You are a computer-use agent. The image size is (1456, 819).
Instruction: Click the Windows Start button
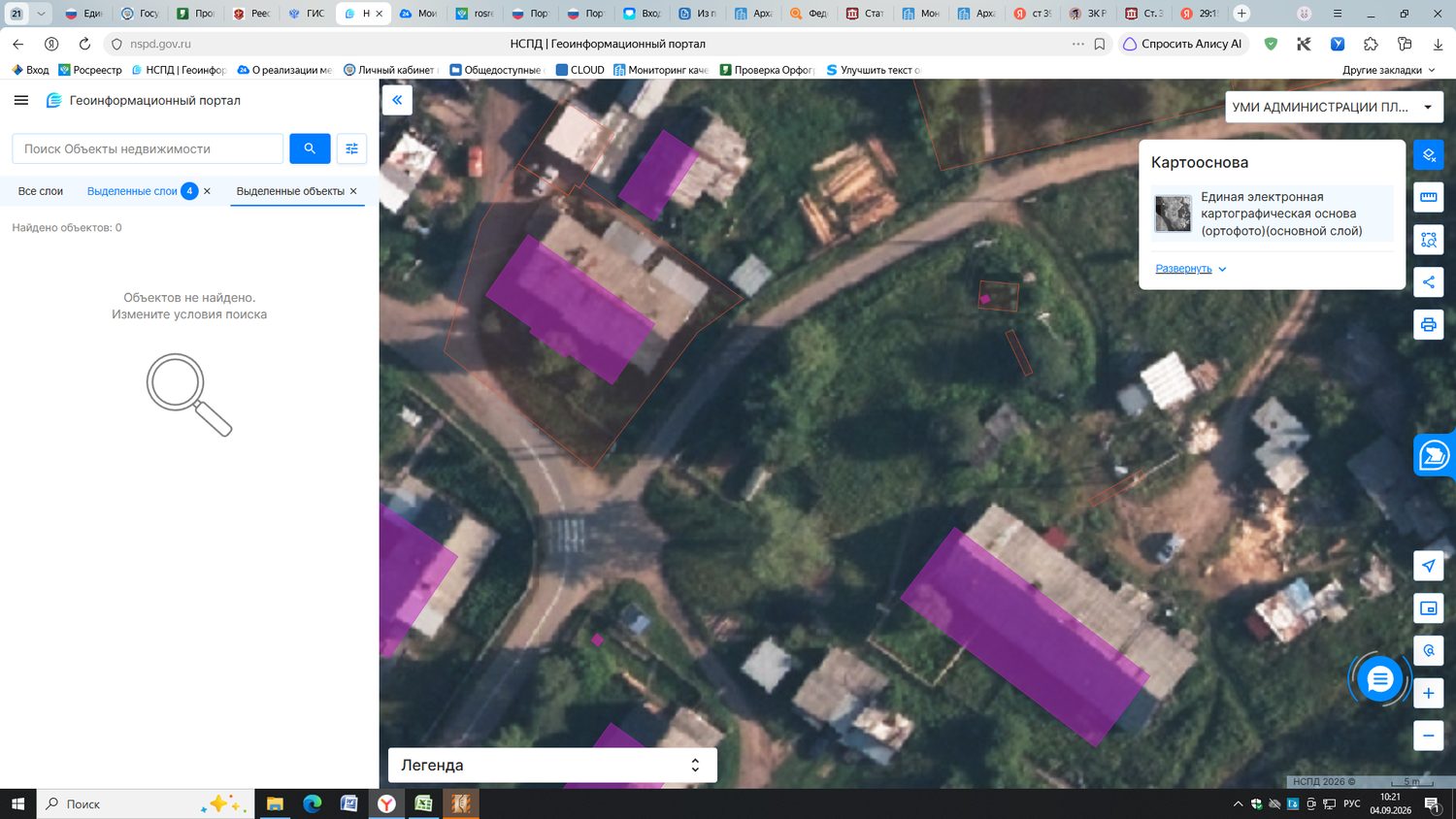[x=17, y=803]
